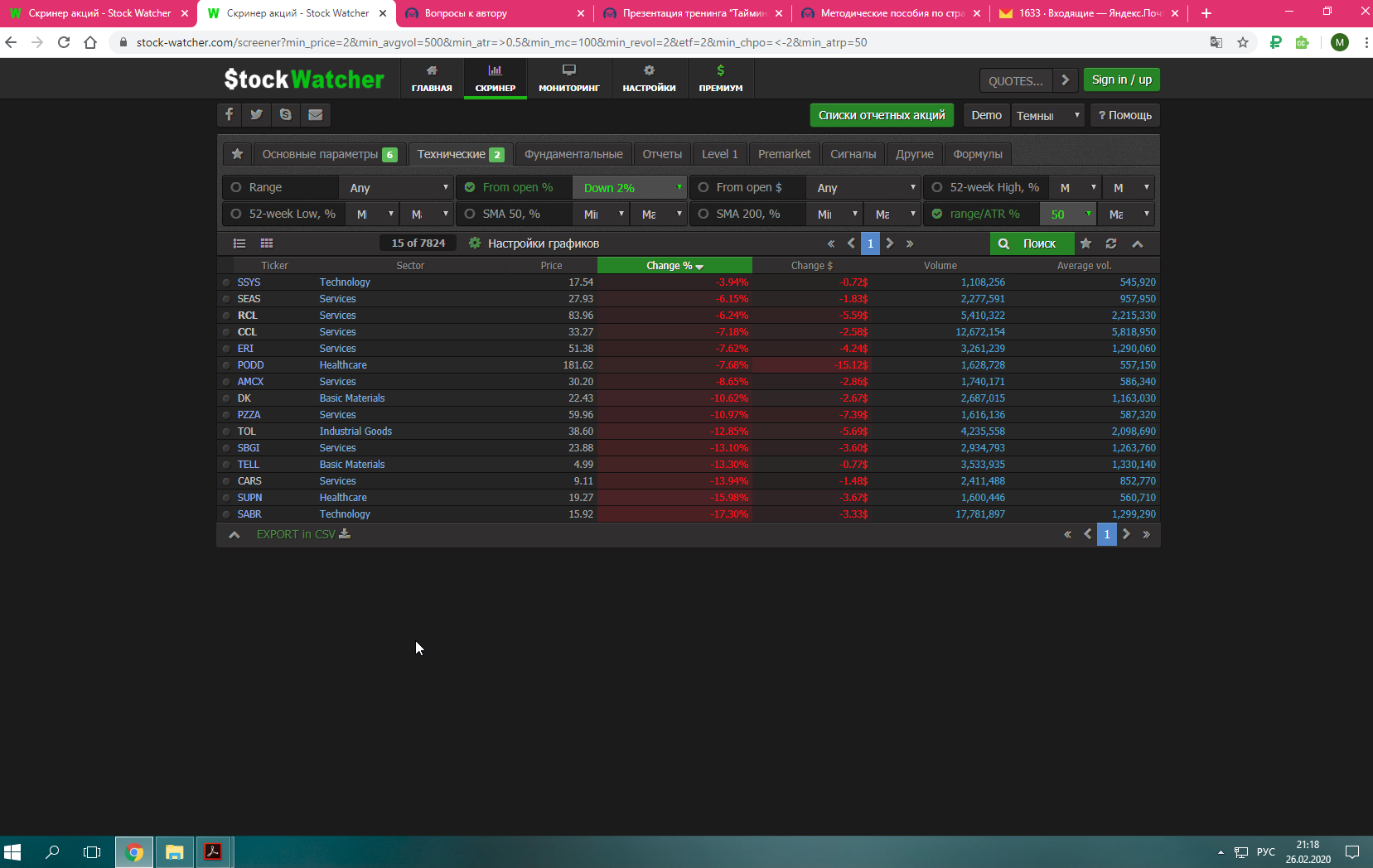Switch to list view icon

click(x=239, y=244)
